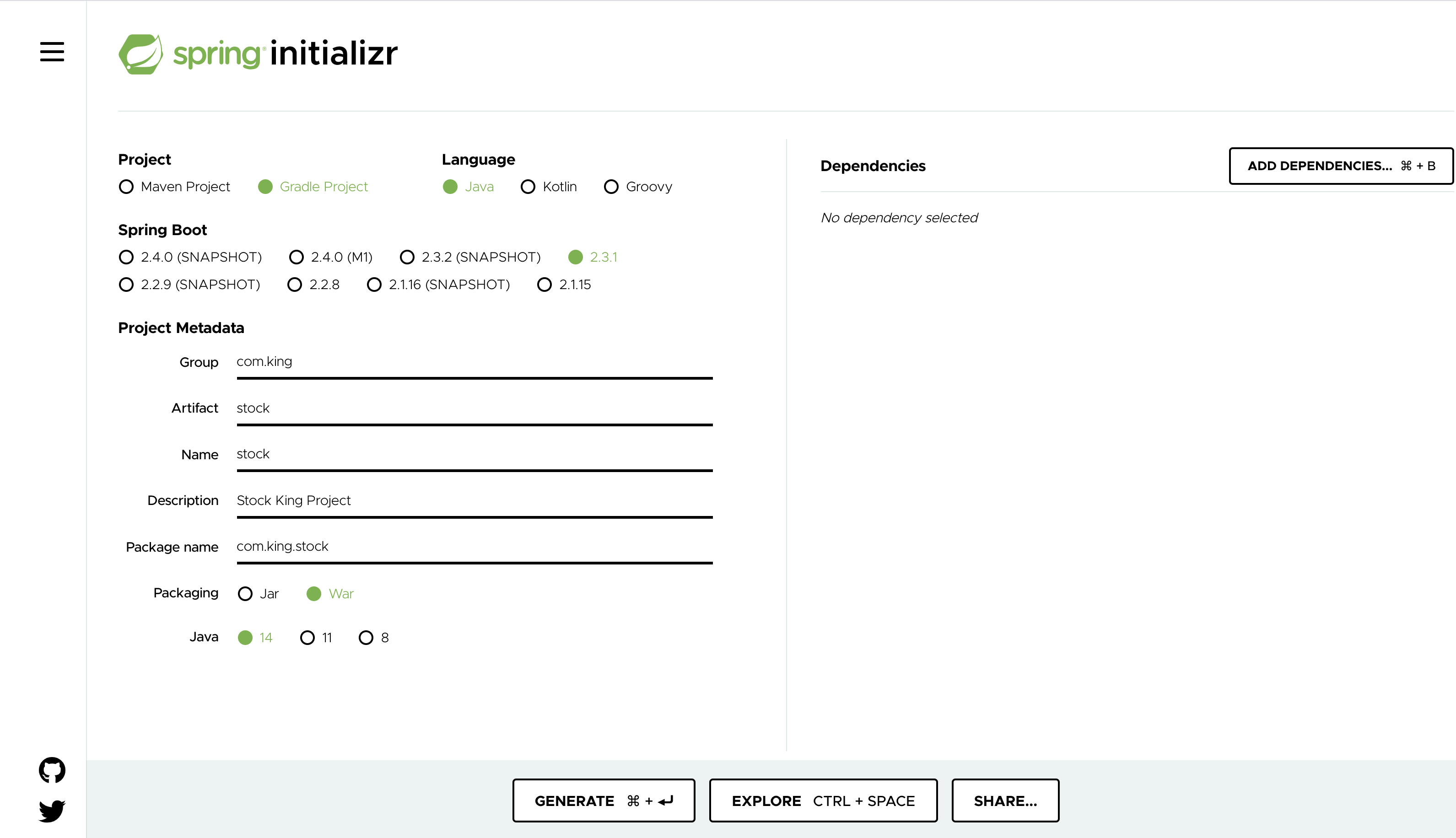Focus the Group input field

pos(474,362)
